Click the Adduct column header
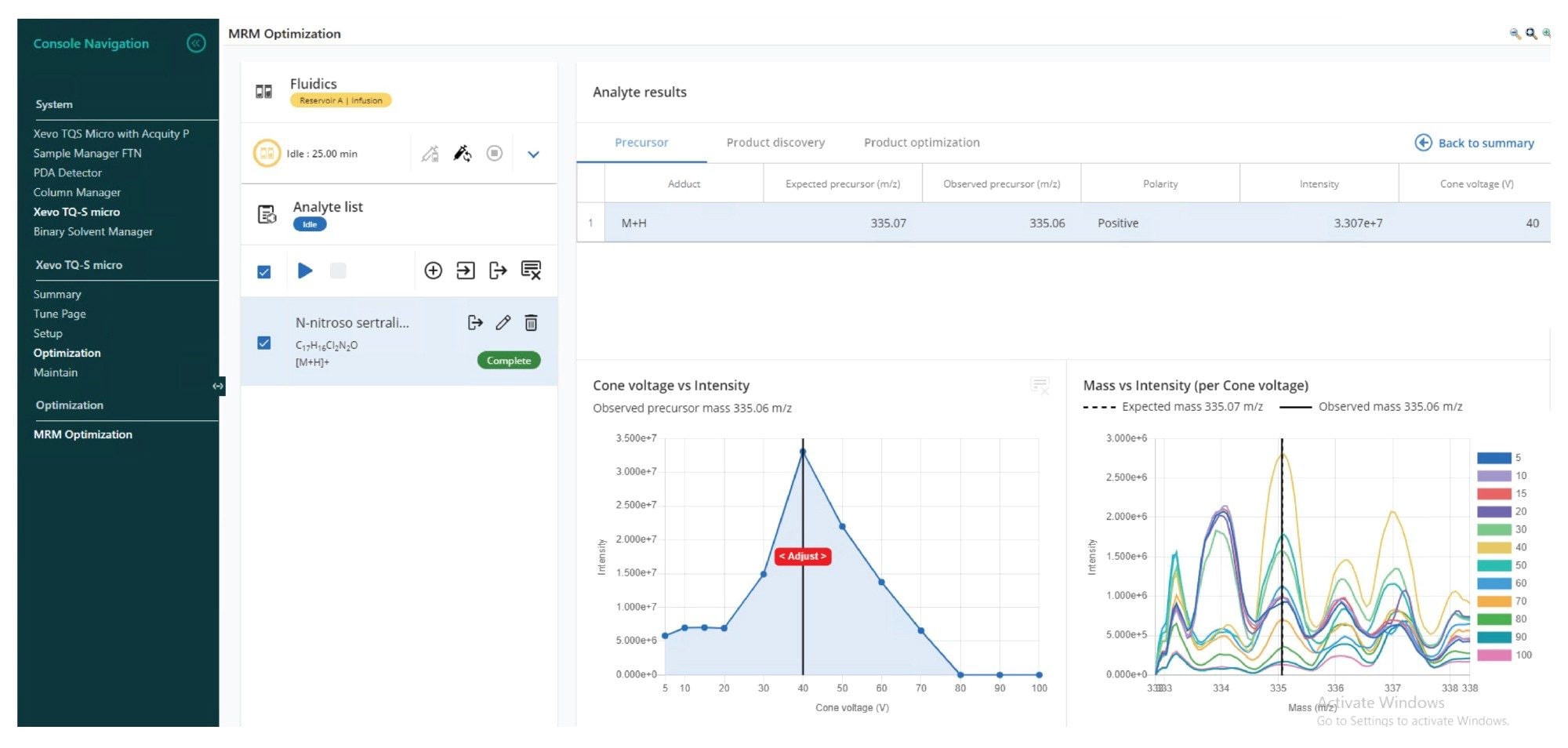1568x748 pixels. tap(684, 184)
